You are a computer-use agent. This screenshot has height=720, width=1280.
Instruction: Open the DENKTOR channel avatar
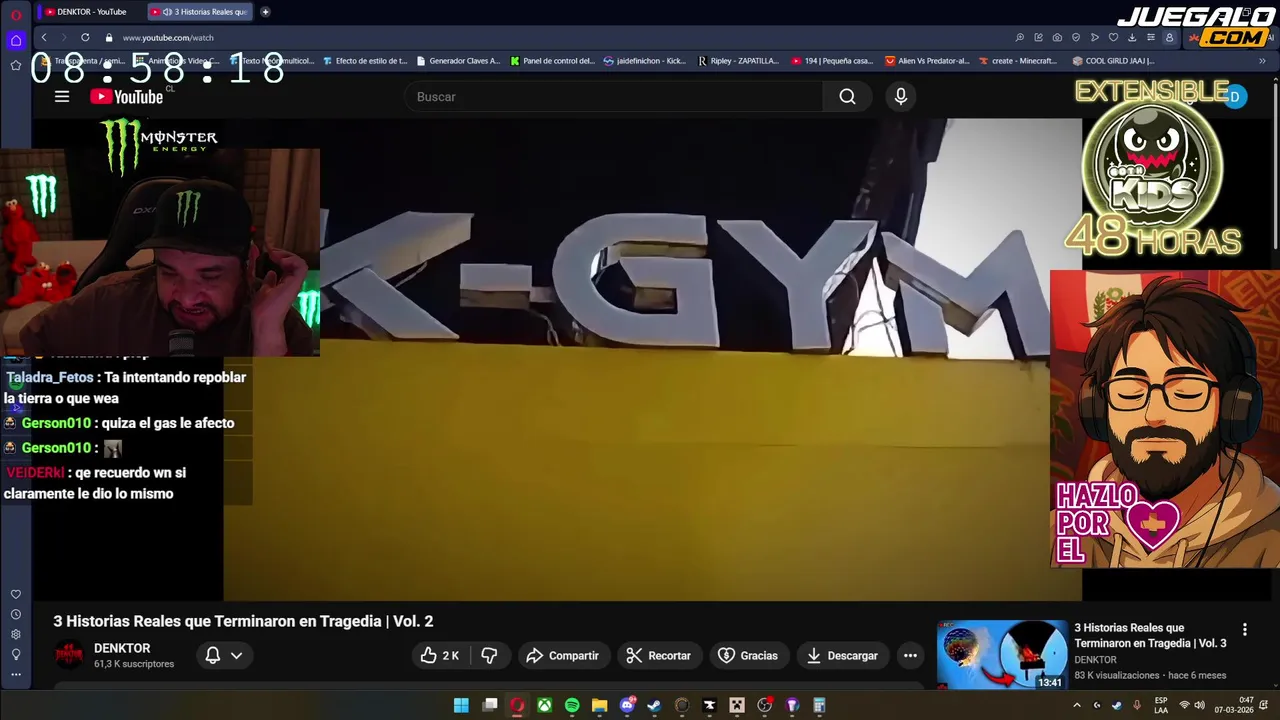pos(69,656)
